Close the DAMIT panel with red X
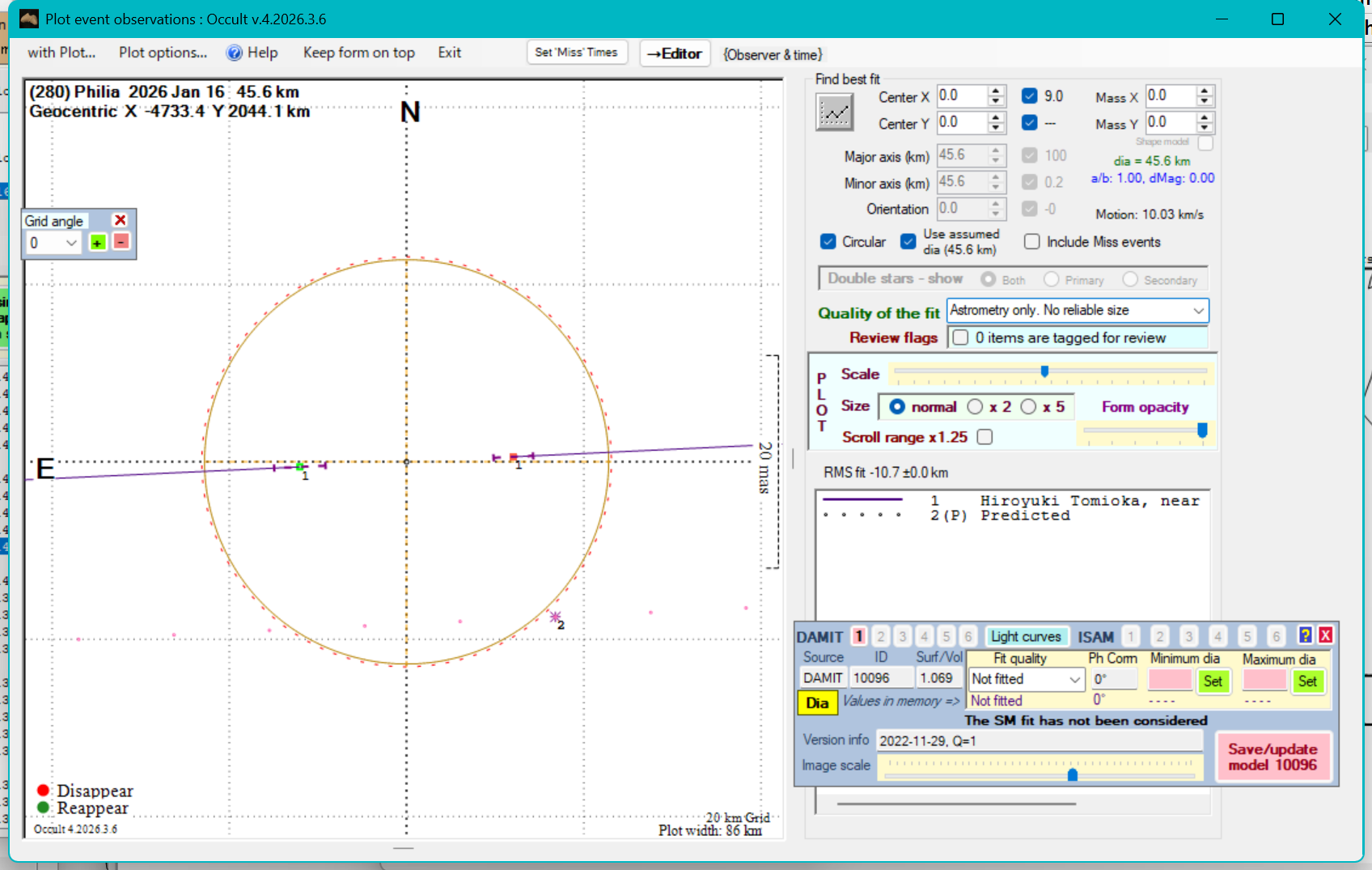 pyautogui.click(x=1326, y=635)
